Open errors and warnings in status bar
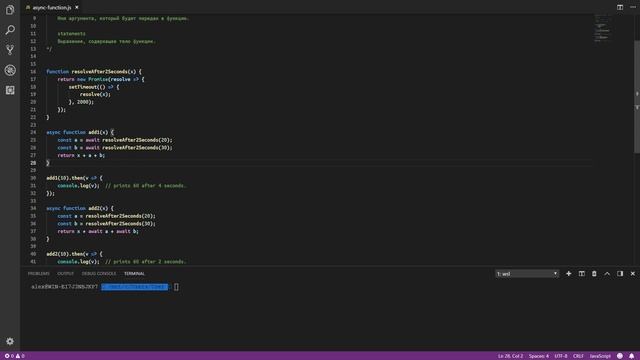640x360 pixels. point(14,356)
